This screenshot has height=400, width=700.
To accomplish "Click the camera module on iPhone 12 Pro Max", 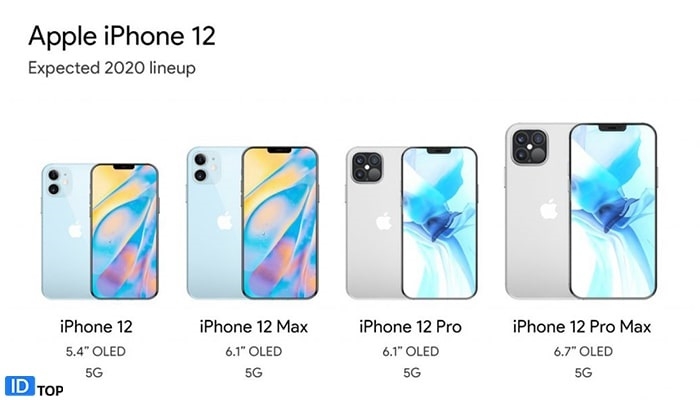I will [x=529, y=147].
